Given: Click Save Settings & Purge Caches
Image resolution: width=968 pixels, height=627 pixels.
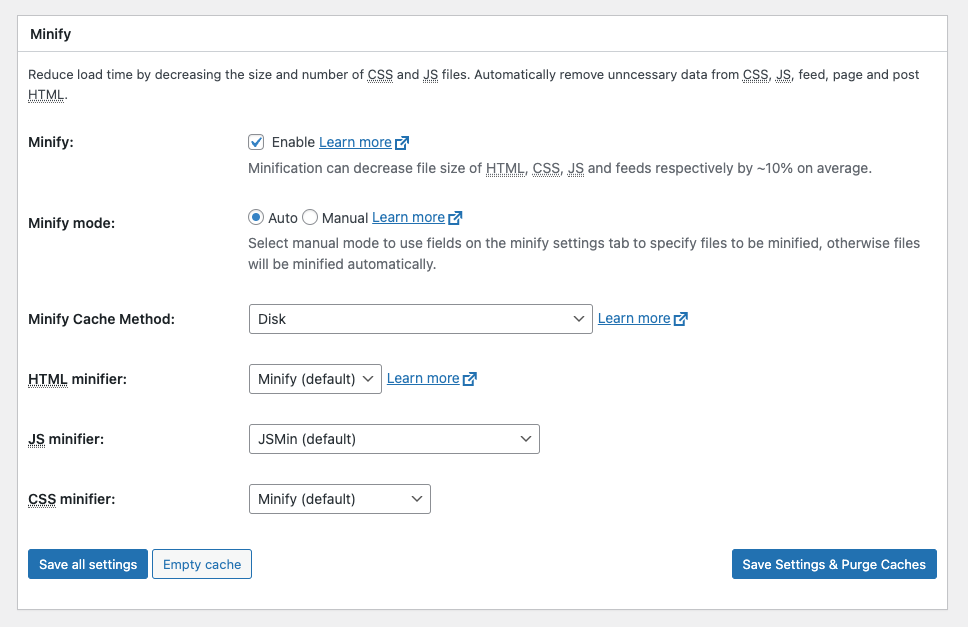Looking at the screenshot, I should click(x=834, y=564).
